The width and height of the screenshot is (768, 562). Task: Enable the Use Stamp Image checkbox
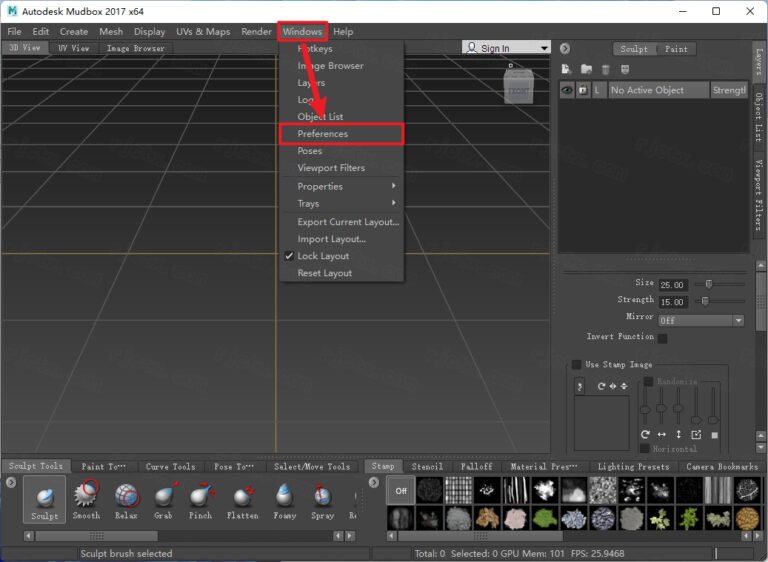point(576,365)
